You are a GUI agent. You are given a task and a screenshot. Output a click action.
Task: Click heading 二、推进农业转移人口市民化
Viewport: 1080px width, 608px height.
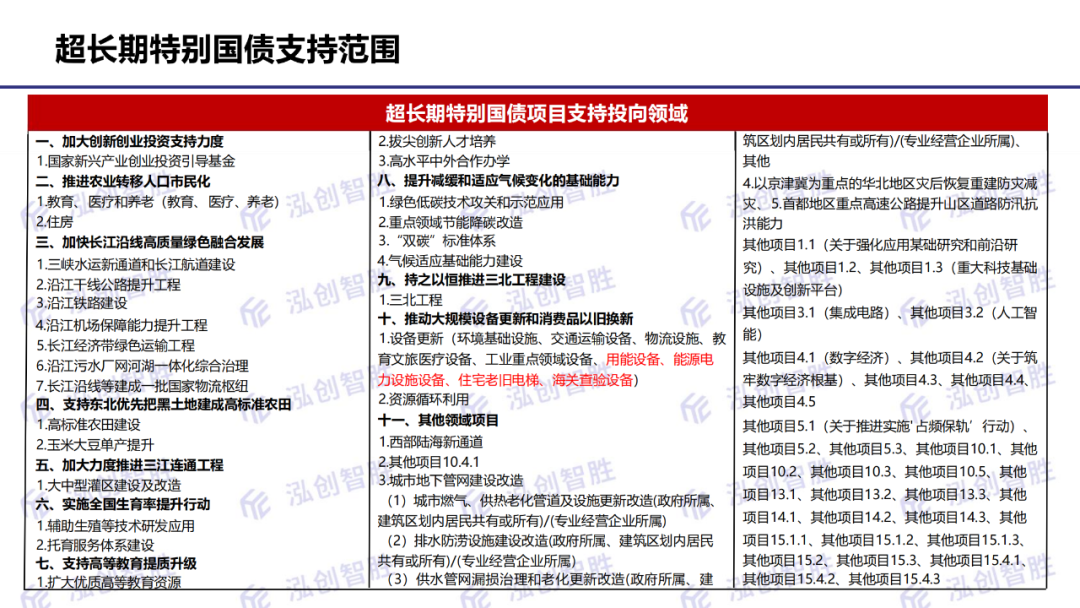click(123, 182)
